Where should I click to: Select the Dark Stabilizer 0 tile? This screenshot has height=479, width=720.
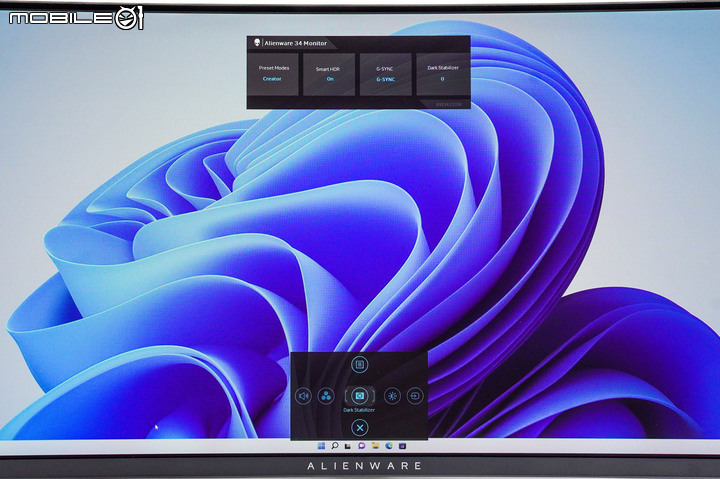[443, 74]
